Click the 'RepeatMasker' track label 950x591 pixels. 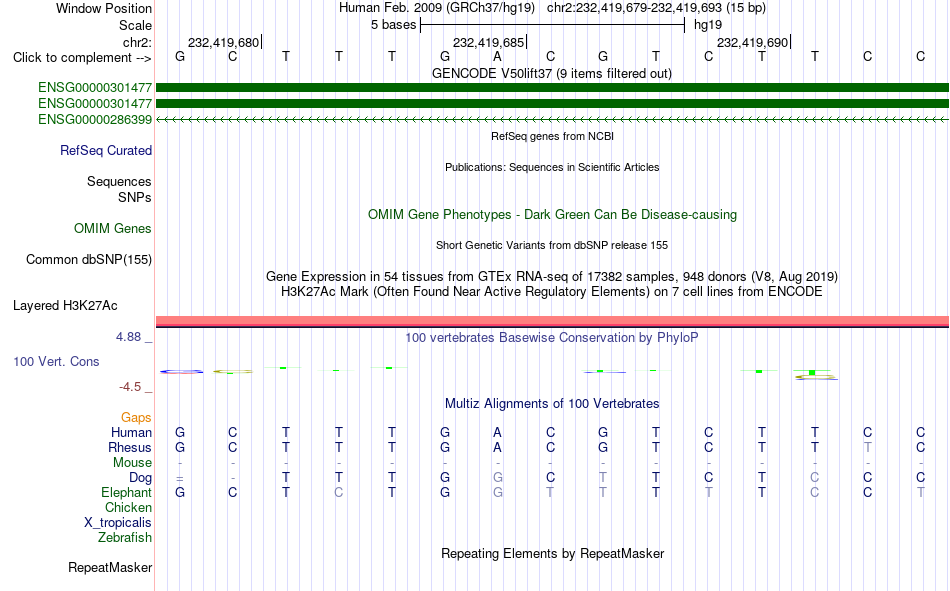pyautogui.click(x=110, y=567)
